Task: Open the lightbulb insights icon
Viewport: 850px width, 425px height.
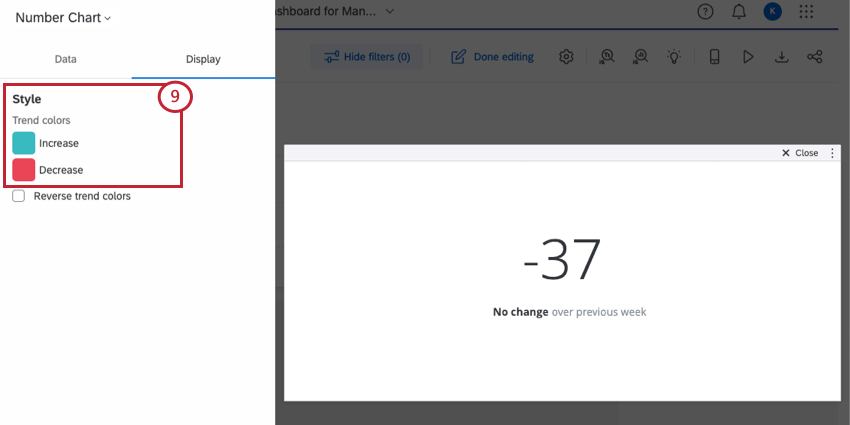Action: coord(674,56)
